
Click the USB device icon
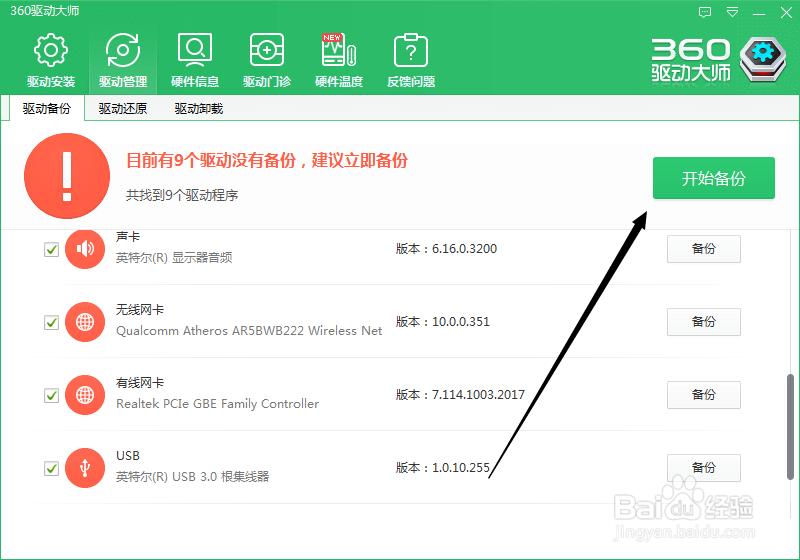coord(85,468)
